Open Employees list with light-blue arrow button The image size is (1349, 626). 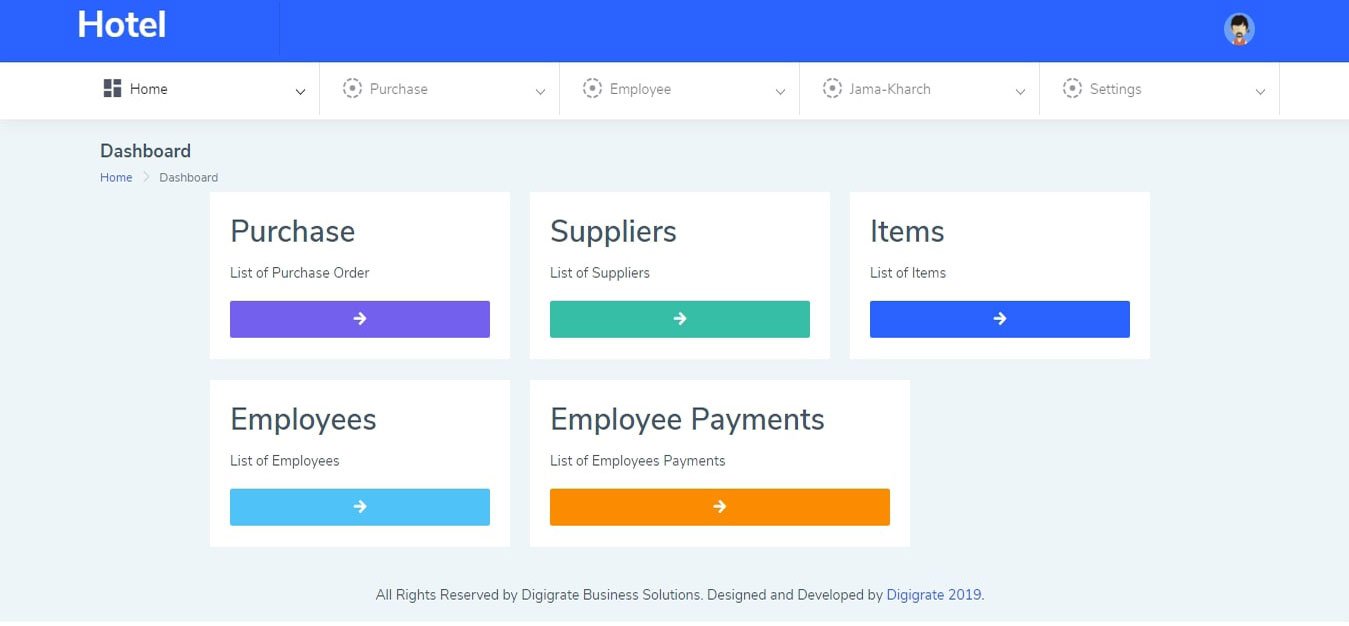tap(360, 507)
